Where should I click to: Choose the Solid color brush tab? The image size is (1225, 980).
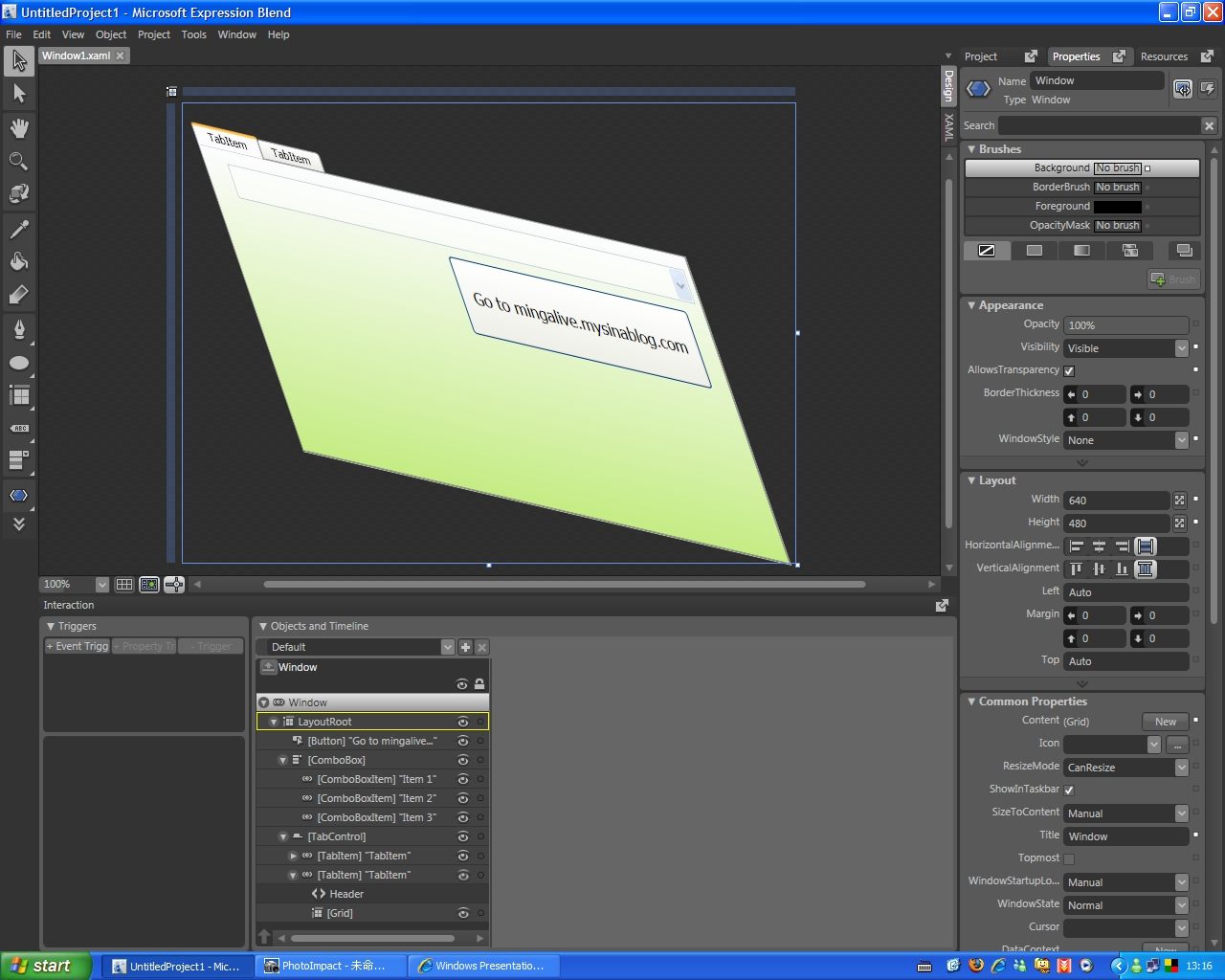1035,251
